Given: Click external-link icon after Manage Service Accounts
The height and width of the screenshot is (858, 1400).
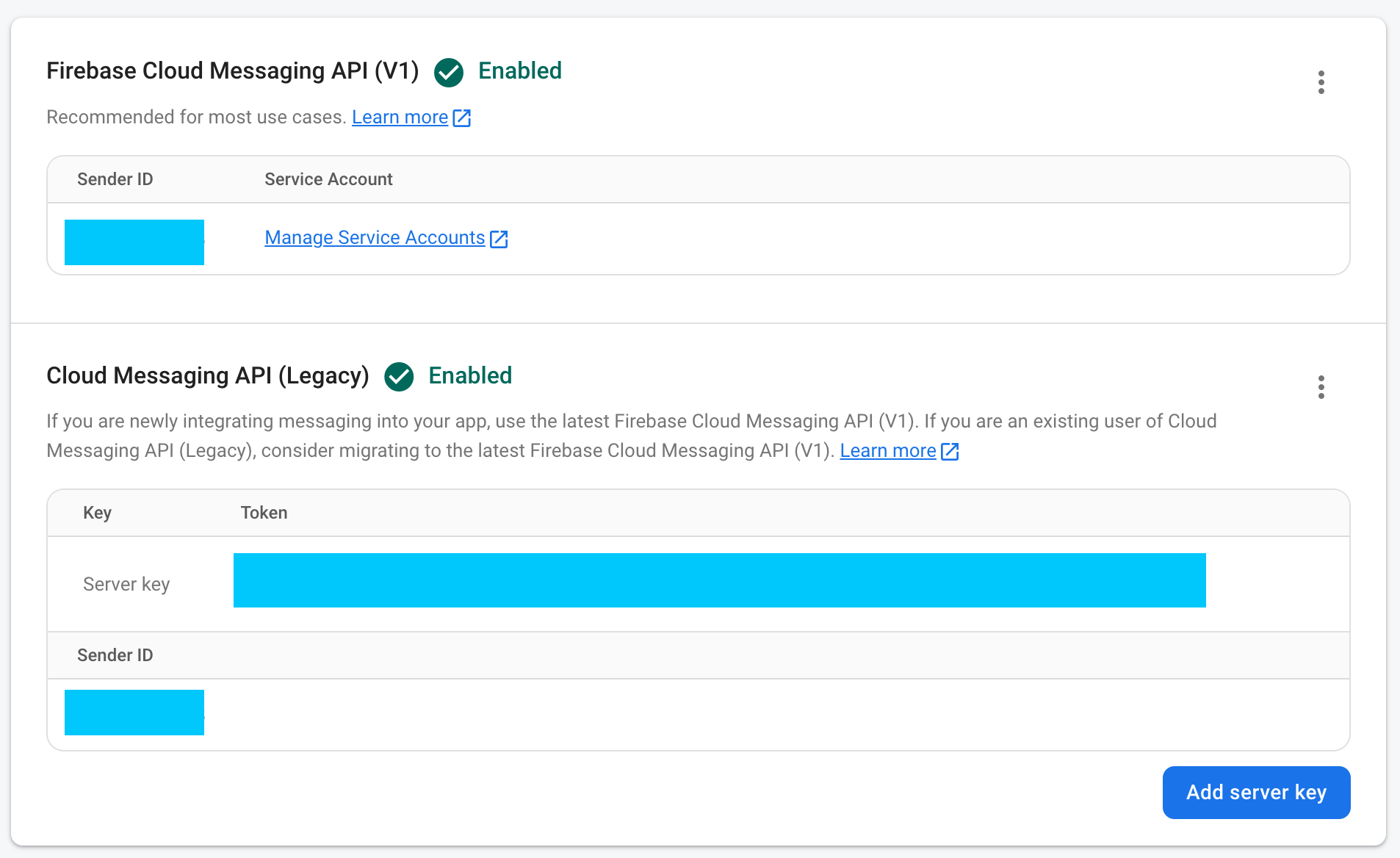Looking at the screenshot, I should [499, 239].
